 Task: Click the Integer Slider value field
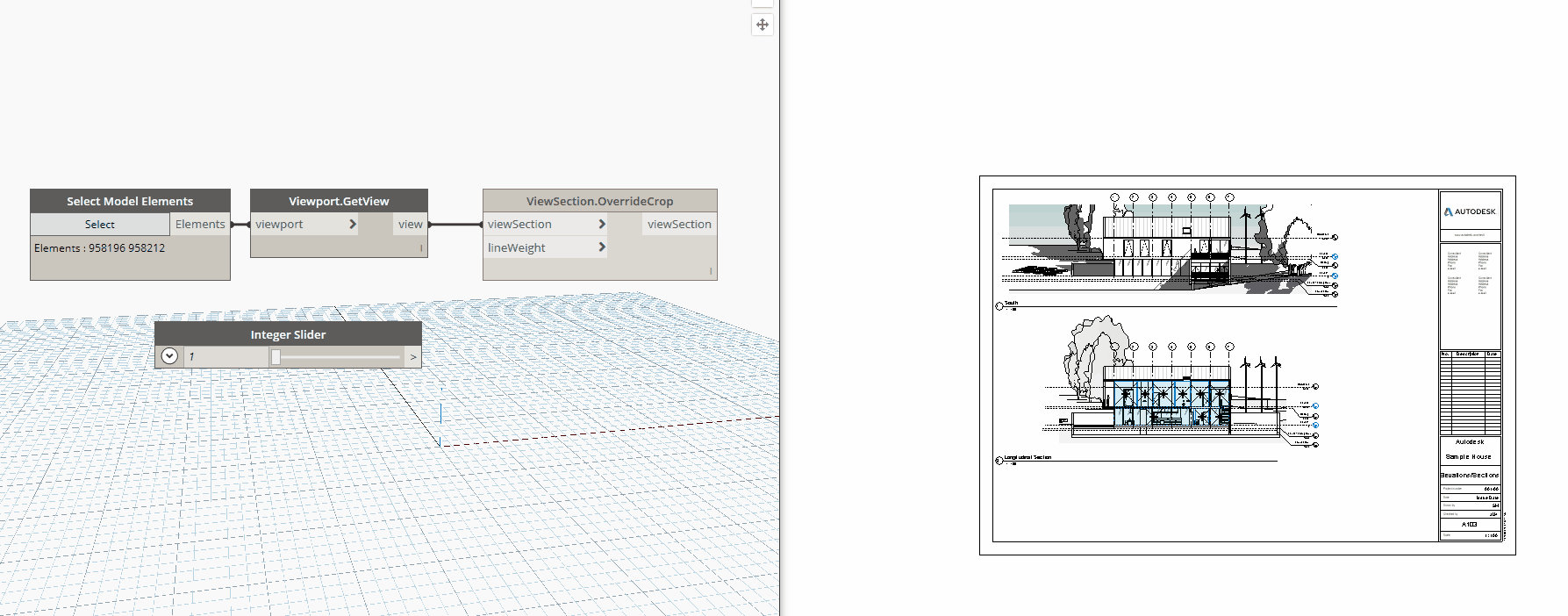[226, 357]
